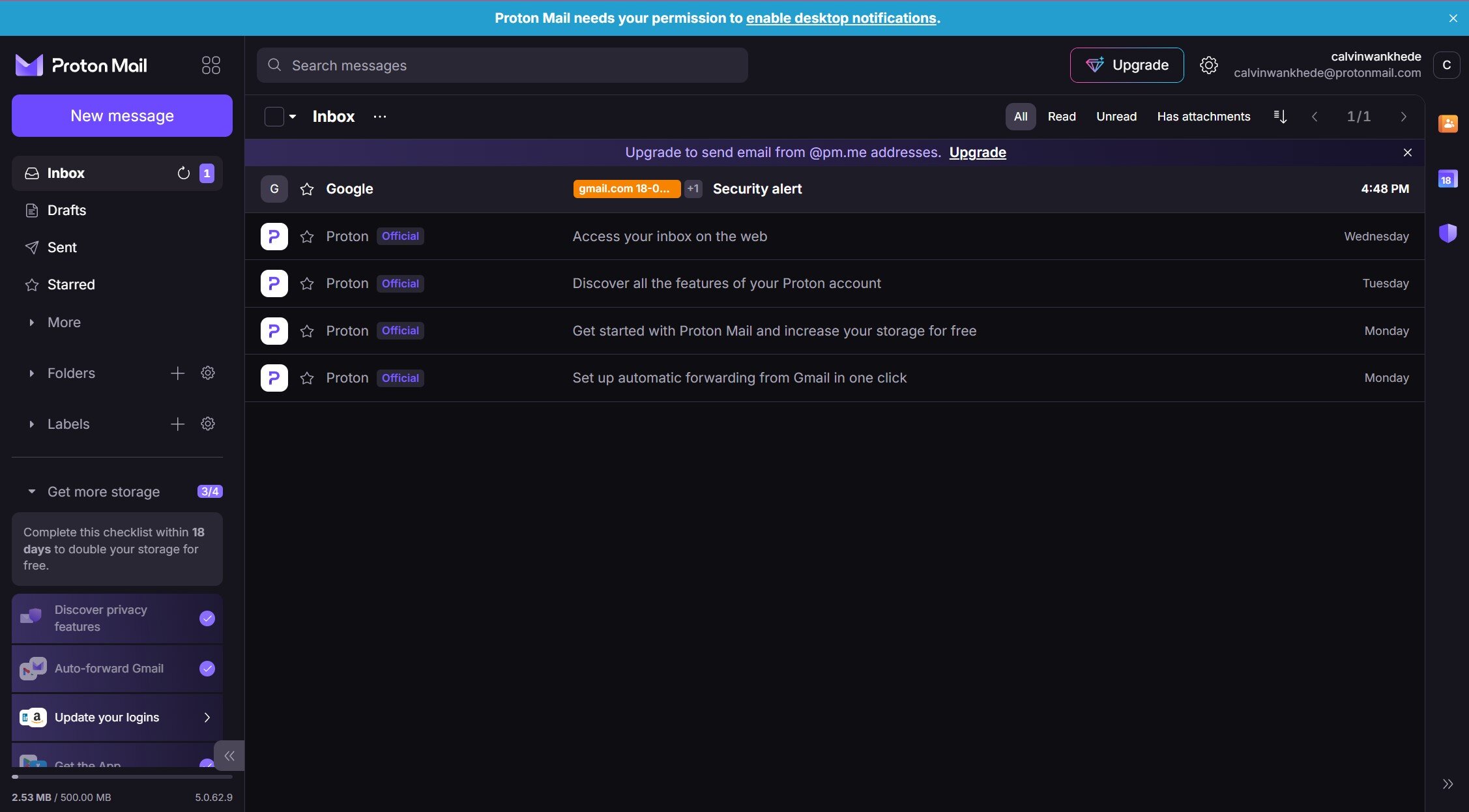Screen dimensions: 1469x812
Task: Click the sort messages icon
Action: pyautogui.click(x=1280, y=117)
